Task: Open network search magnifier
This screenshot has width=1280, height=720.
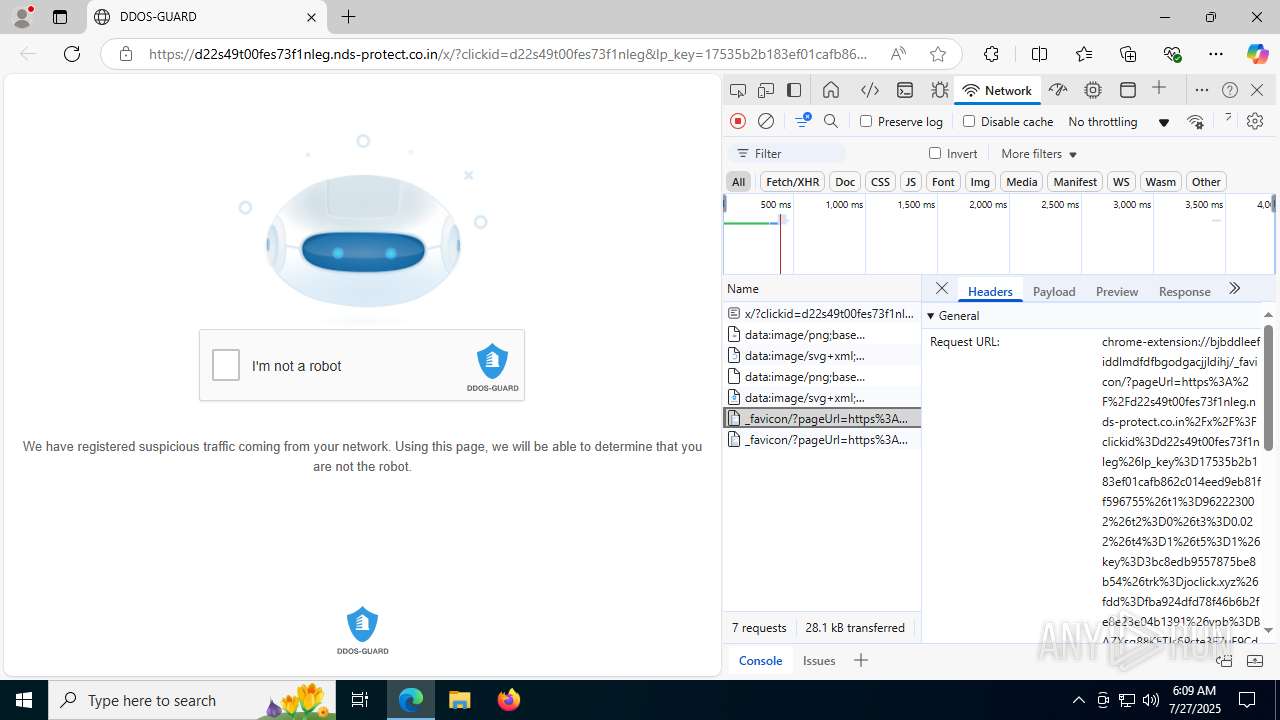Action: [831, 121]
